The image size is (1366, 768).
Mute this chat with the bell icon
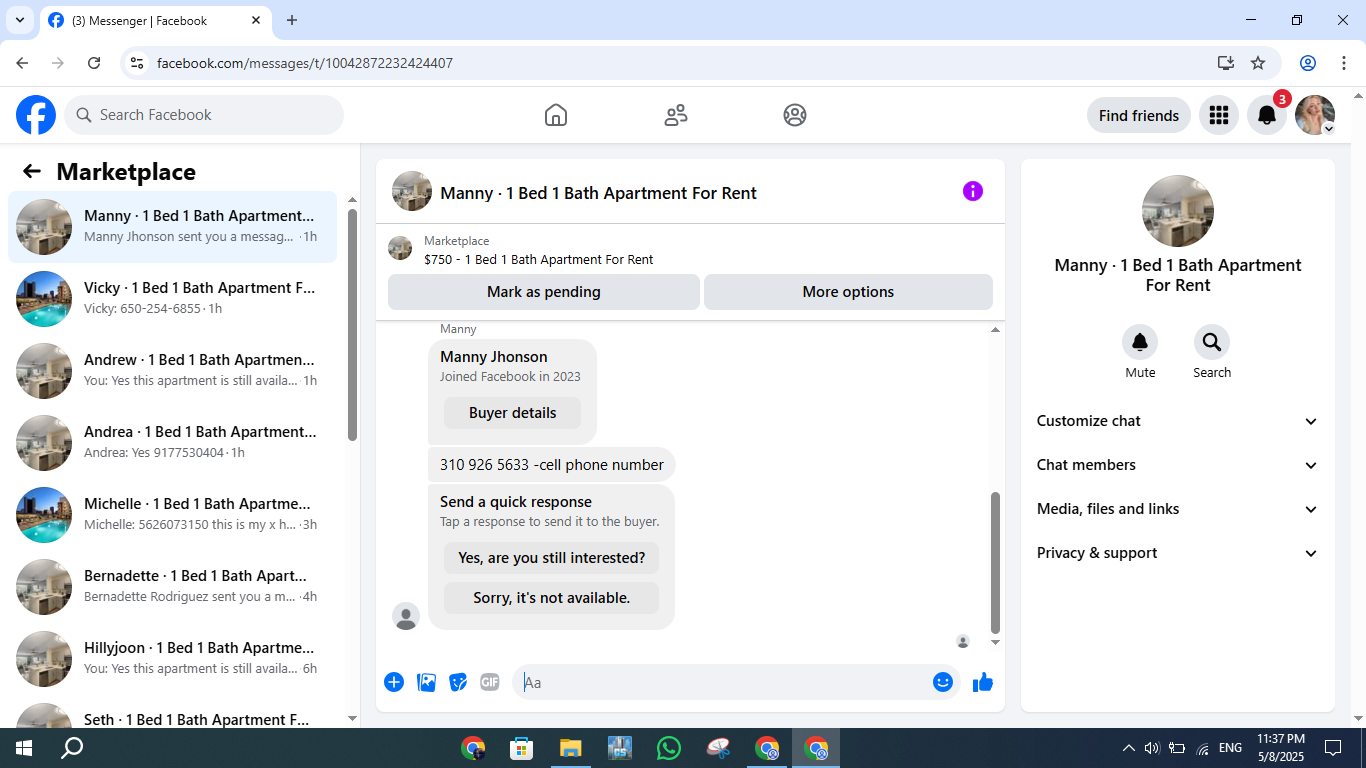point(1140,343)
